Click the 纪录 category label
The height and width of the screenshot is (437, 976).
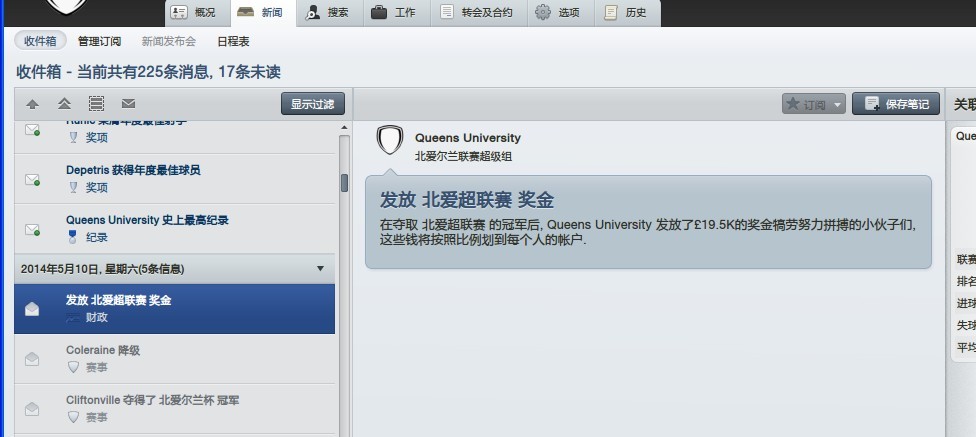coord(96,237)
